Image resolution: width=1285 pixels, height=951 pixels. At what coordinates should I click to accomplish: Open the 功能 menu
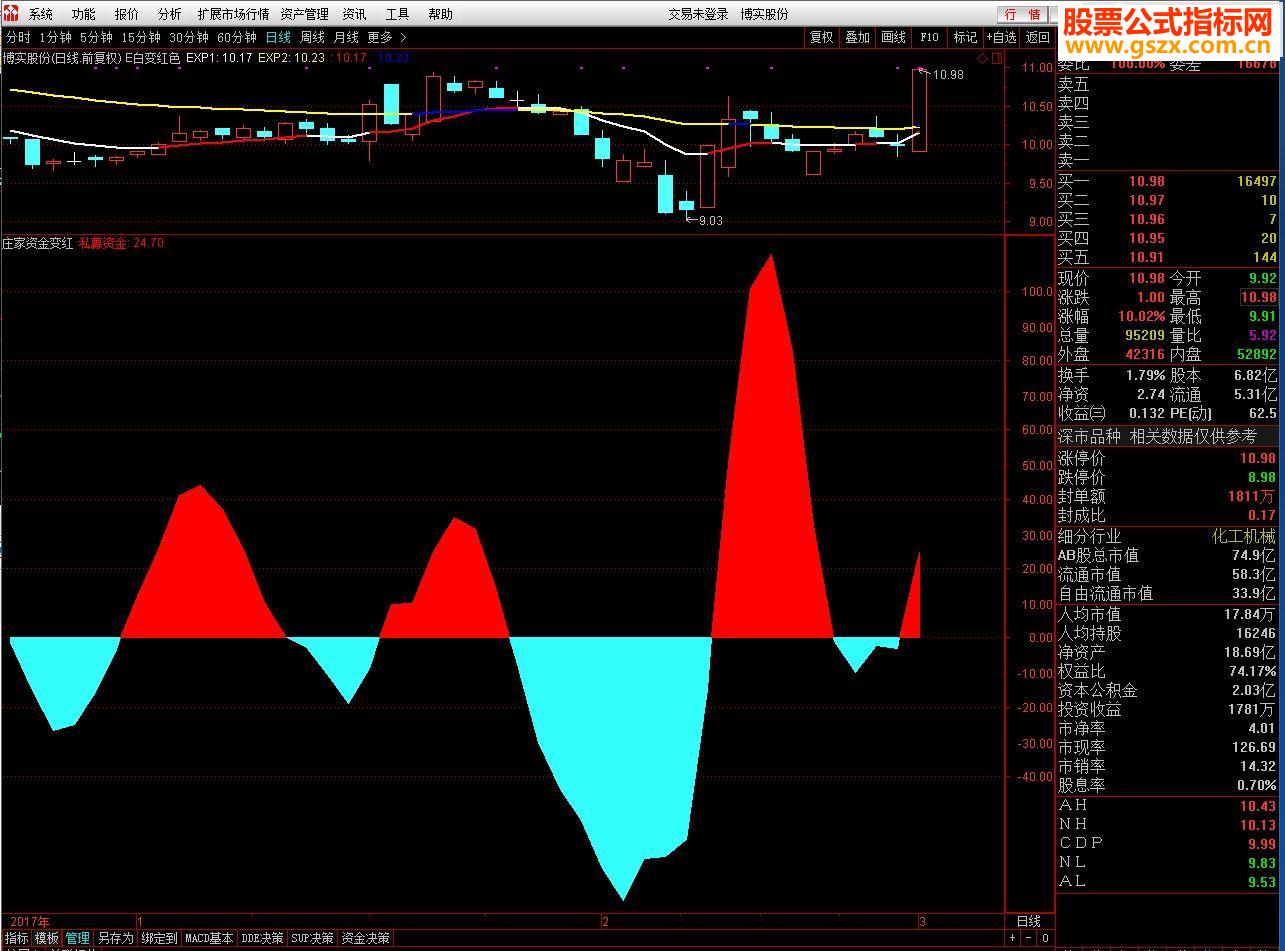tap(84, 14)
